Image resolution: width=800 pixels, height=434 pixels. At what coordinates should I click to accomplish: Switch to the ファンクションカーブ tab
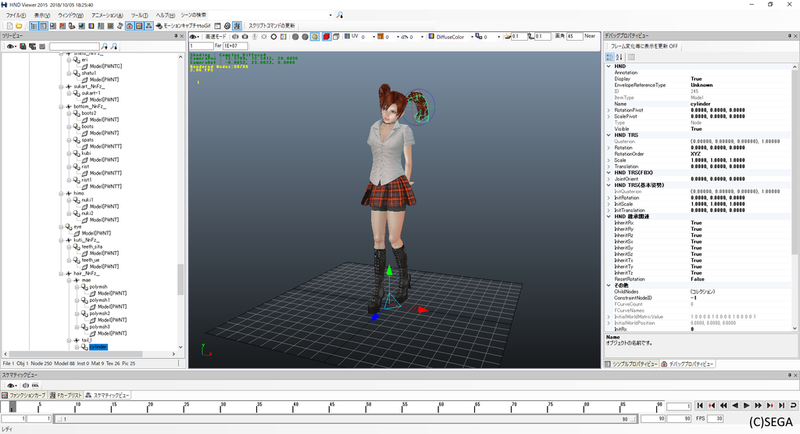23,395
